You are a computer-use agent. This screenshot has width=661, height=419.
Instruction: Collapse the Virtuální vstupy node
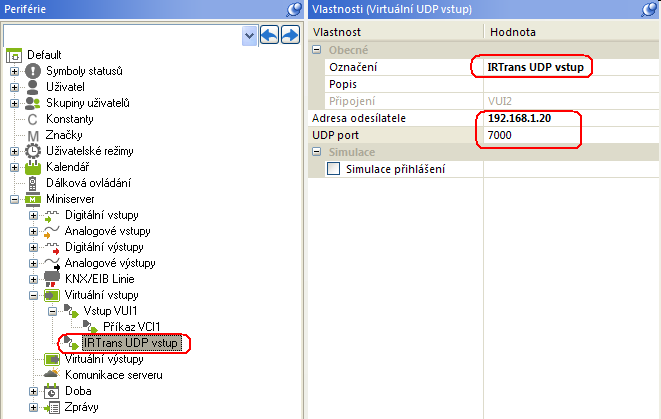33,295
